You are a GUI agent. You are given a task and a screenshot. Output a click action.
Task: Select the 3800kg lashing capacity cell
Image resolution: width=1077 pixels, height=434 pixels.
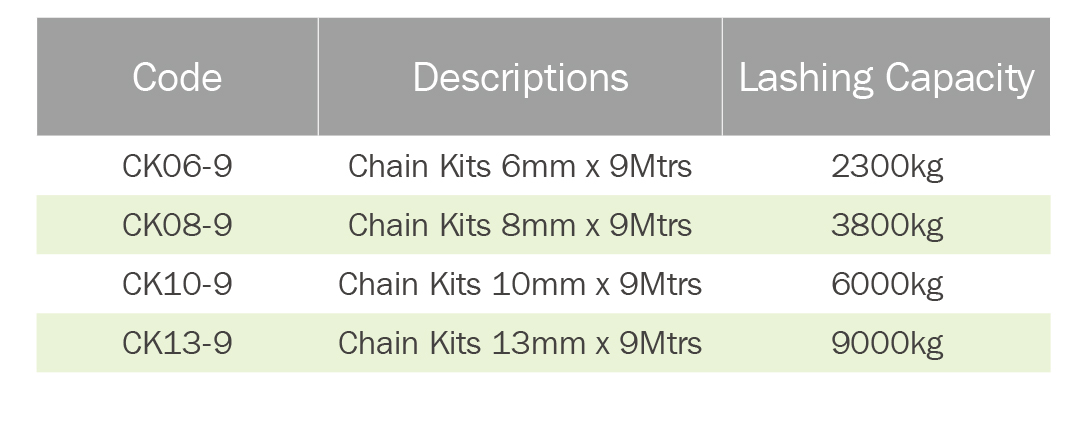887,225
